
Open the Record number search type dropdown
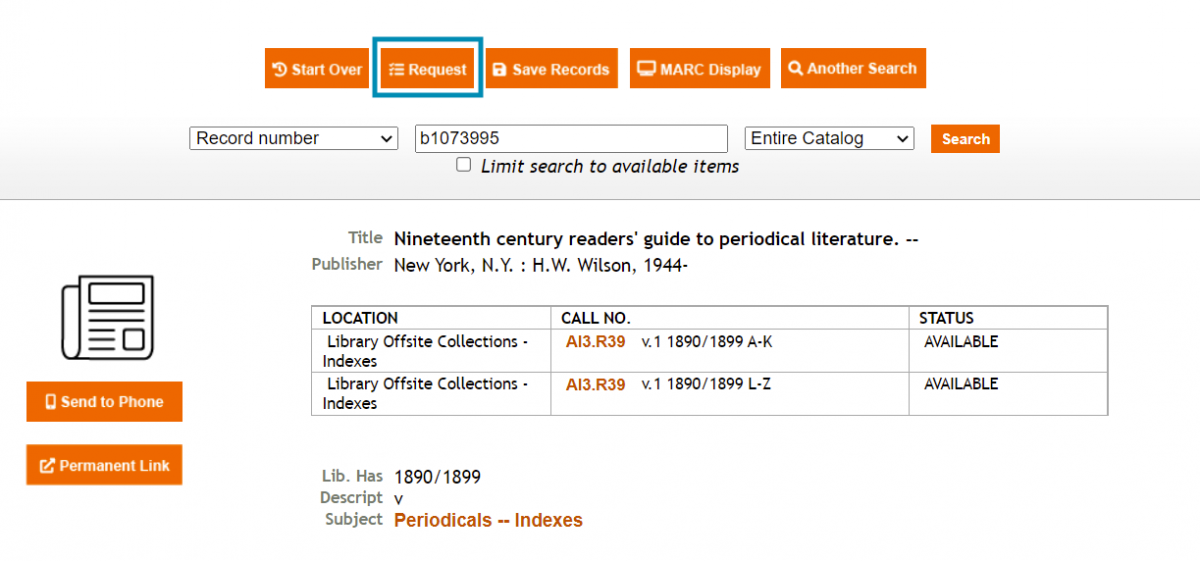293,138
